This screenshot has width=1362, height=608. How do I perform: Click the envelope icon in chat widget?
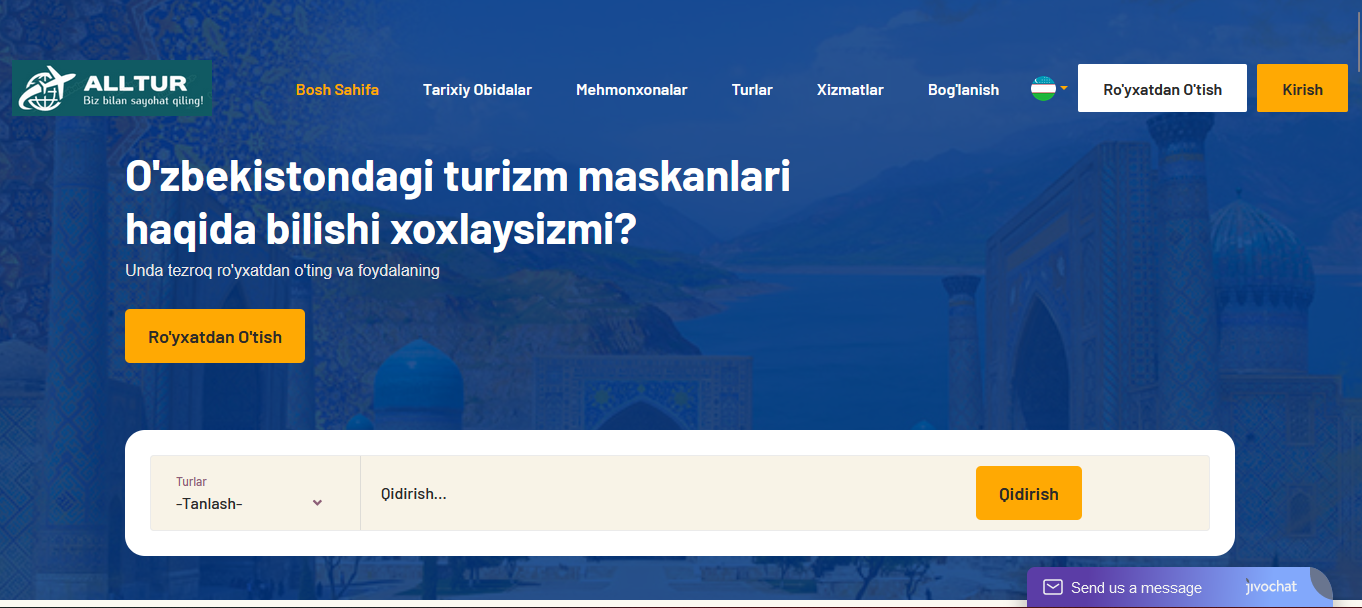[x=1052, y=587]
